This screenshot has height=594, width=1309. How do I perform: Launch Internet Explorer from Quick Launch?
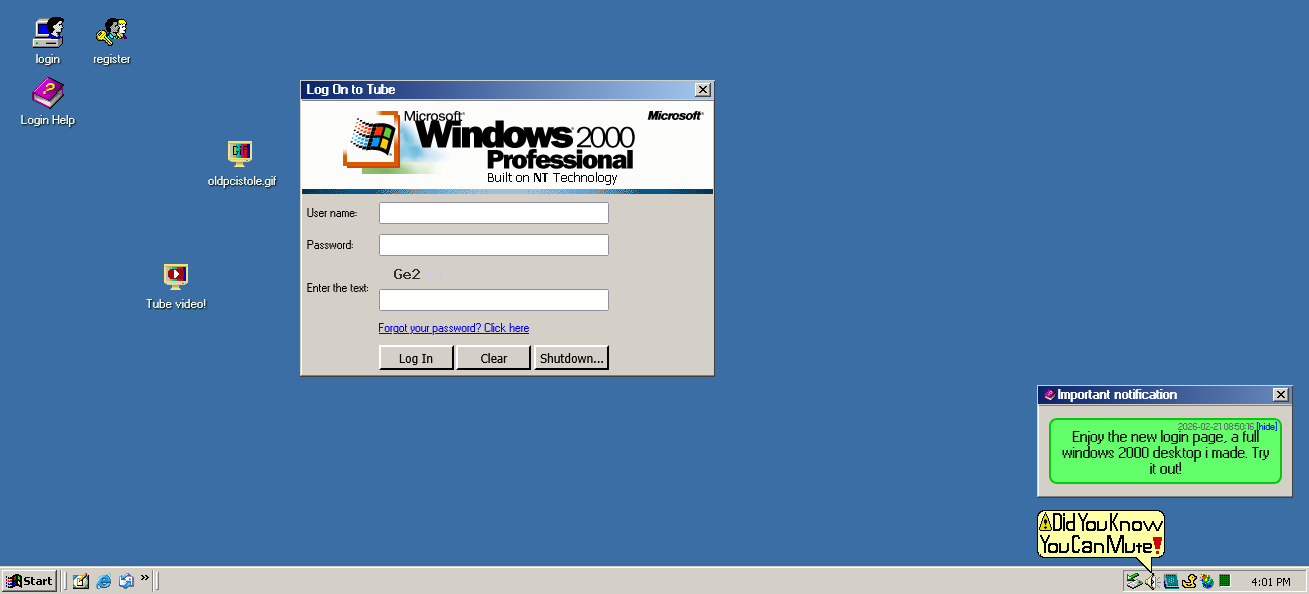pyautogui.click(x=104, y=581)
